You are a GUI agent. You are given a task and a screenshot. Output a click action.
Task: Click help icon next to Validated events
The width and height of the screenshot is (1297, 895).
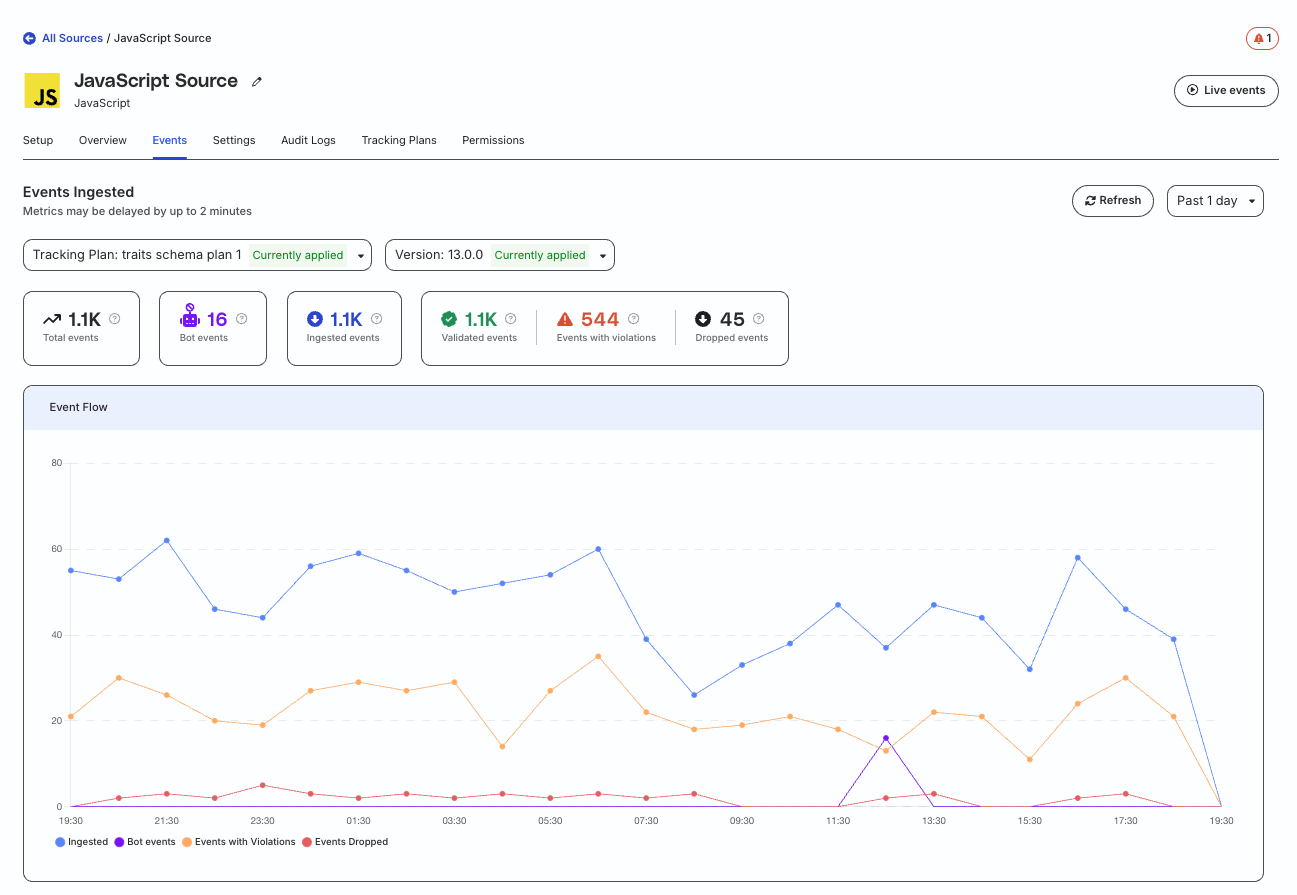511,319
